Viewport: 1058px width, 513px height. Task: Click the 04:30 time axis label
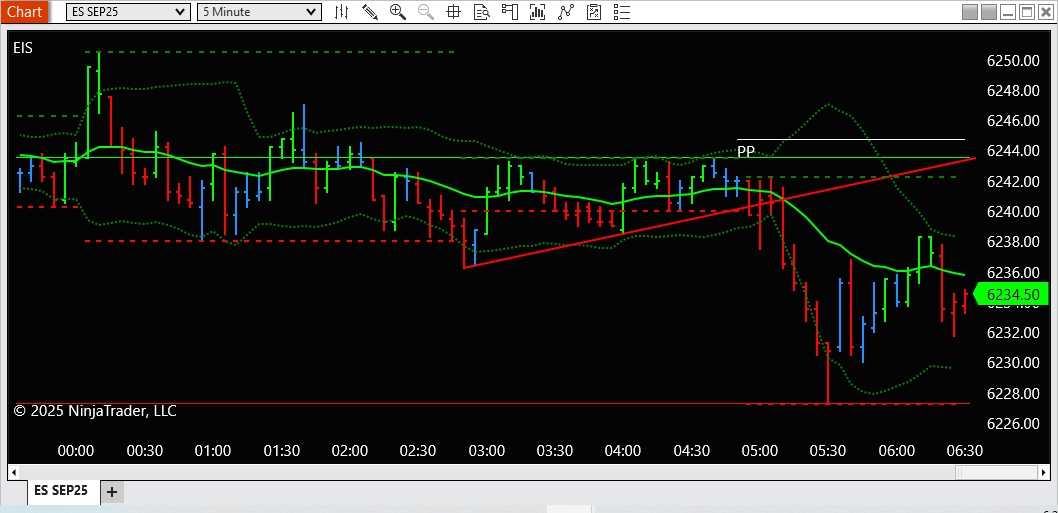[692, 450]
